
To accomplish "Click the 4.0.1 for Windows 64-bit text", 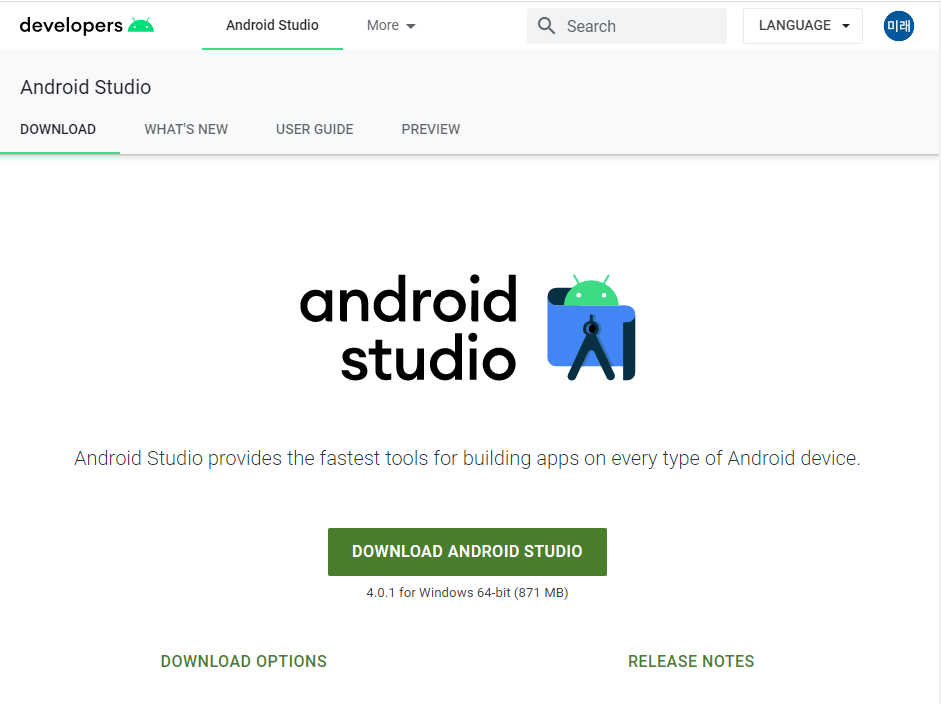I will click(x=467, y=593).
